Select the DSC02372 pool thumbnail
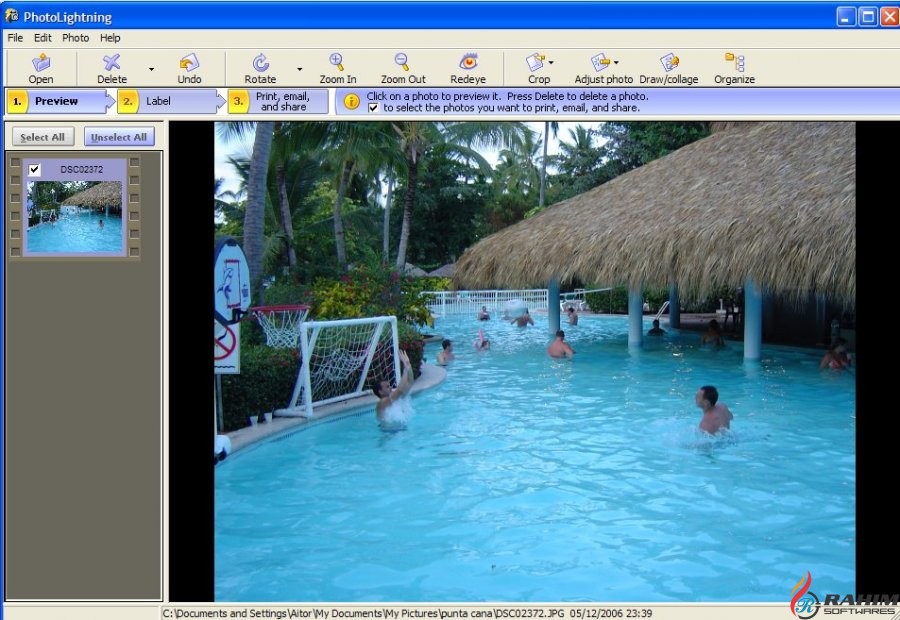The image size is (900, 620). (x=75, y=217)
